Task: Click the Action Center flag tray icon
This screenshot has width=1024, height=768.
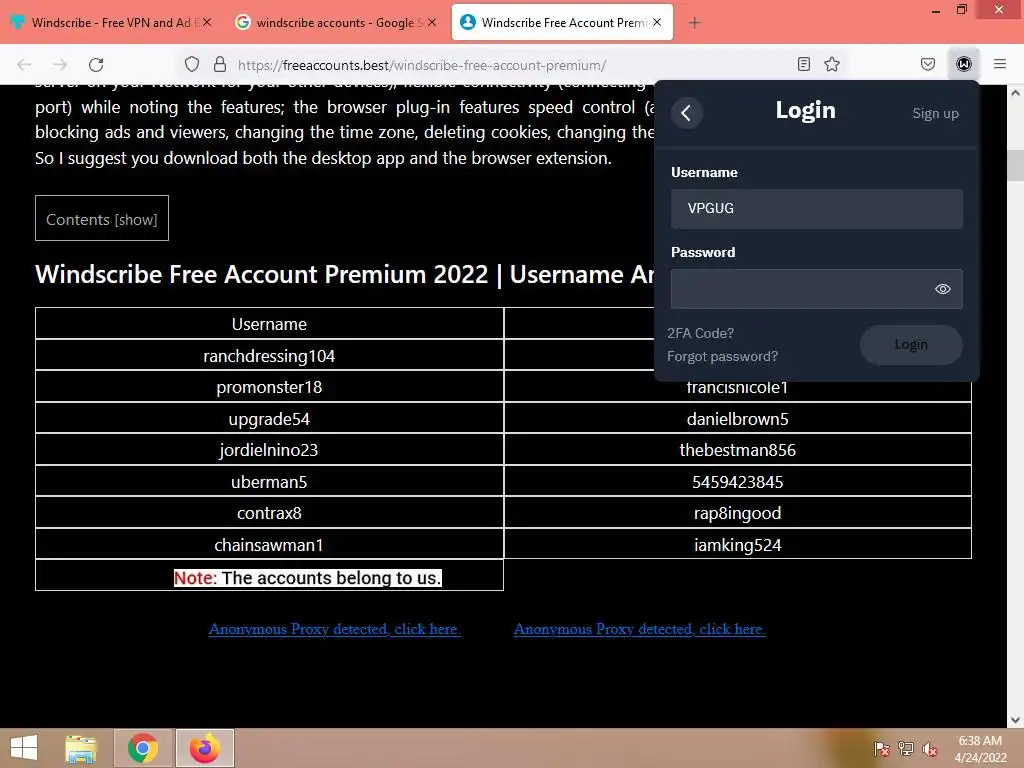Action: pyautogui.click(x=882, y=749)
